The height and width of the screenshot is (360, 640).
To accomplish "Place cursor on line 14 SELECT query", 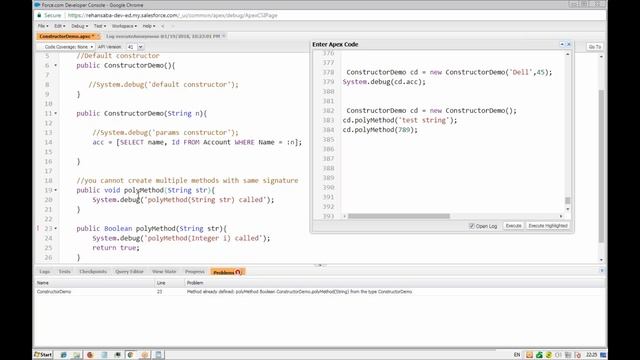I will coord(197,142).
